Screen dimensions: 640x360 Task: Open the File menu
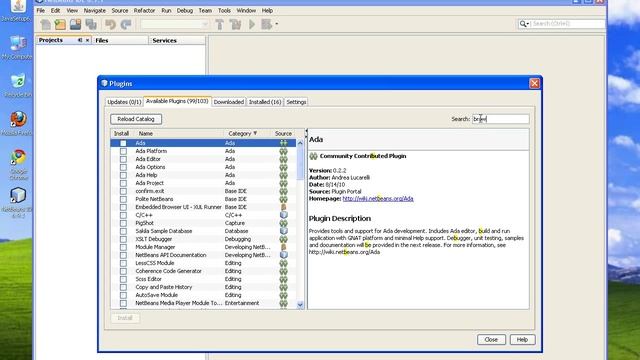(x=41, y=11)
